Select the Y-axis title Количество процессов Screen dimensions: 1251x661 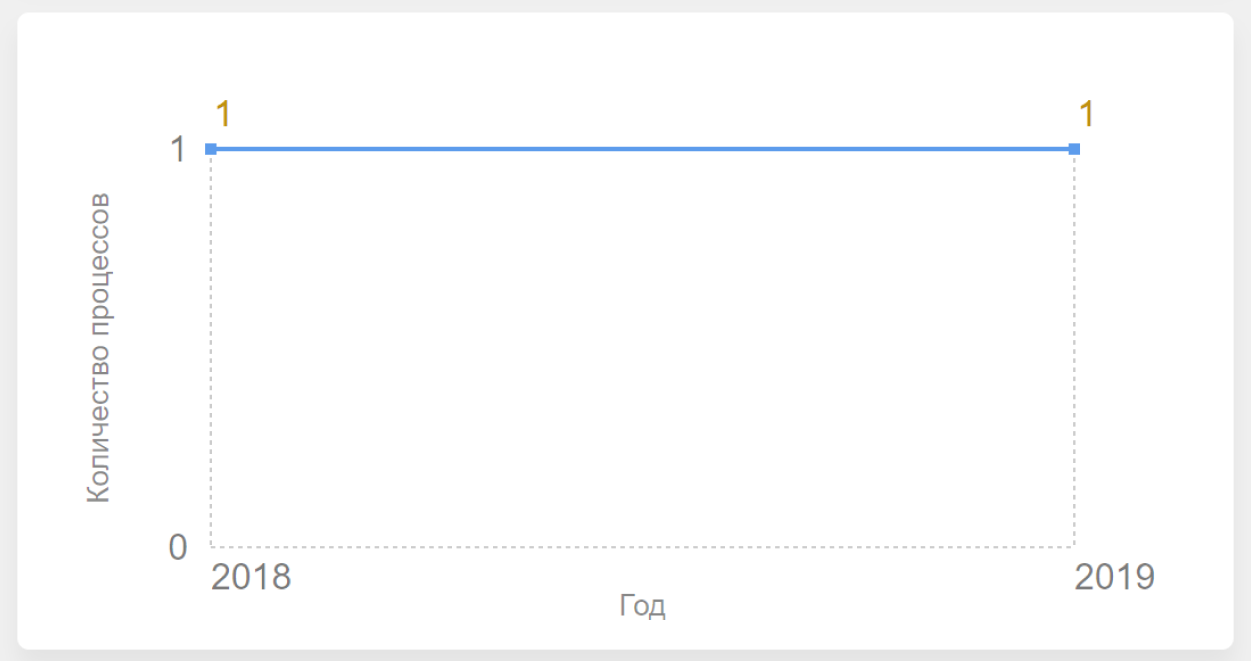(98, 347)
